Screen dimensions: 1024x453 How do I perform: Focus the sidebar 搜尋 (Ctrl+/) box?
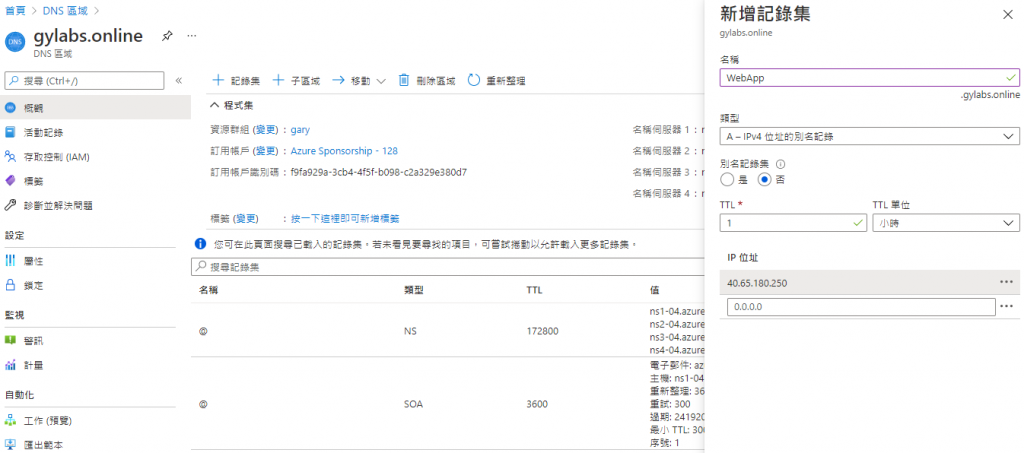point(84,80)
